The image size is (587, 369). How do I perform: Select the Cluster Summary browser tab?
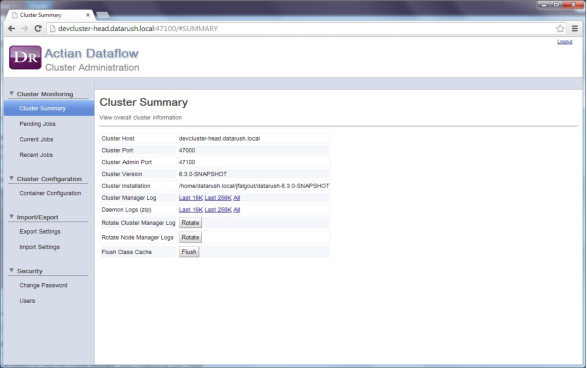(x=50, y=15)
